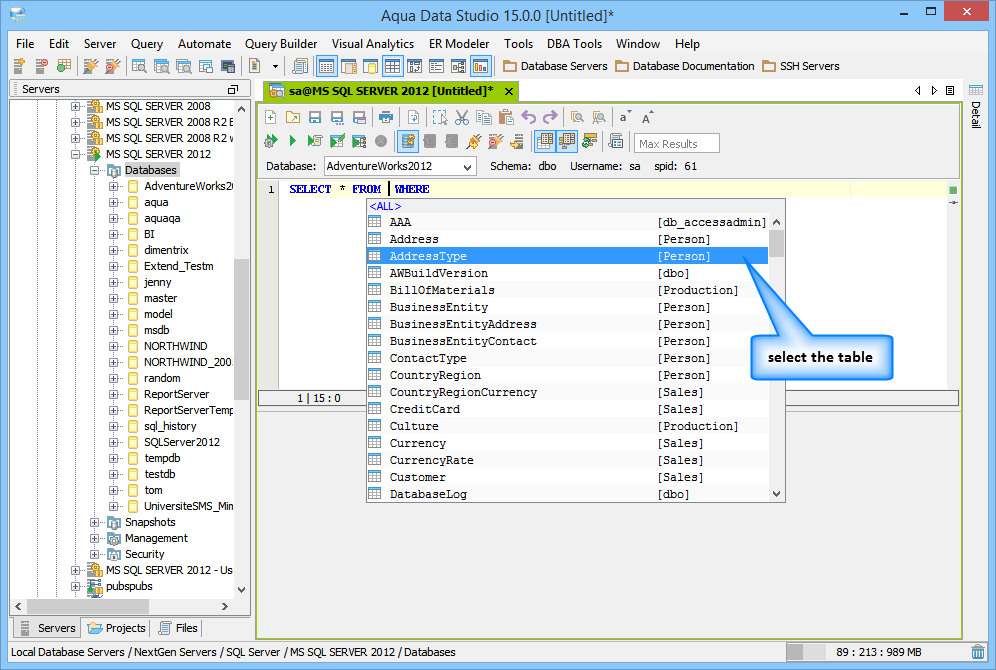The height and width of the screenshot is (670, 996).
Task: Paste from clipboard using the clipboard icon
Action: tap(506, 117)
